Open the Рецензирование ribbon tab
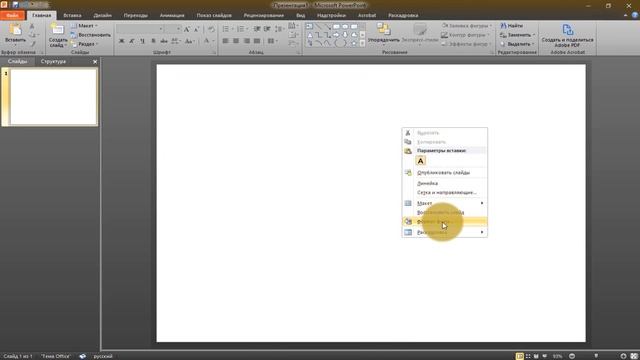 point(264,16)
